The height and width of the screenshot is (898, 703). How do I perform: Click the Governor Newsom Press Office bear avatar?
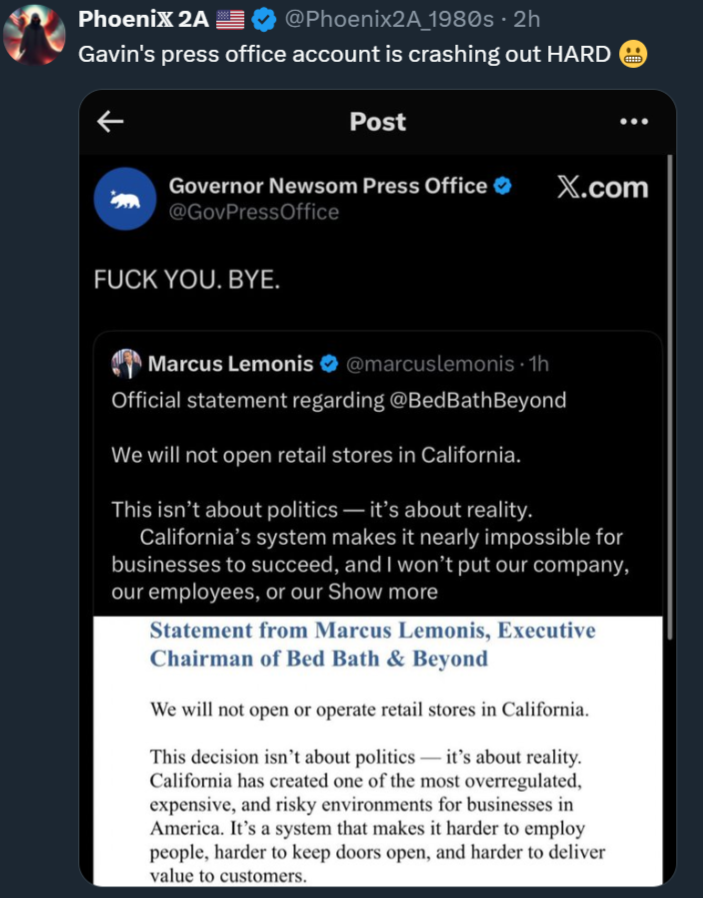pyautogui.click(x=125, y=199)
